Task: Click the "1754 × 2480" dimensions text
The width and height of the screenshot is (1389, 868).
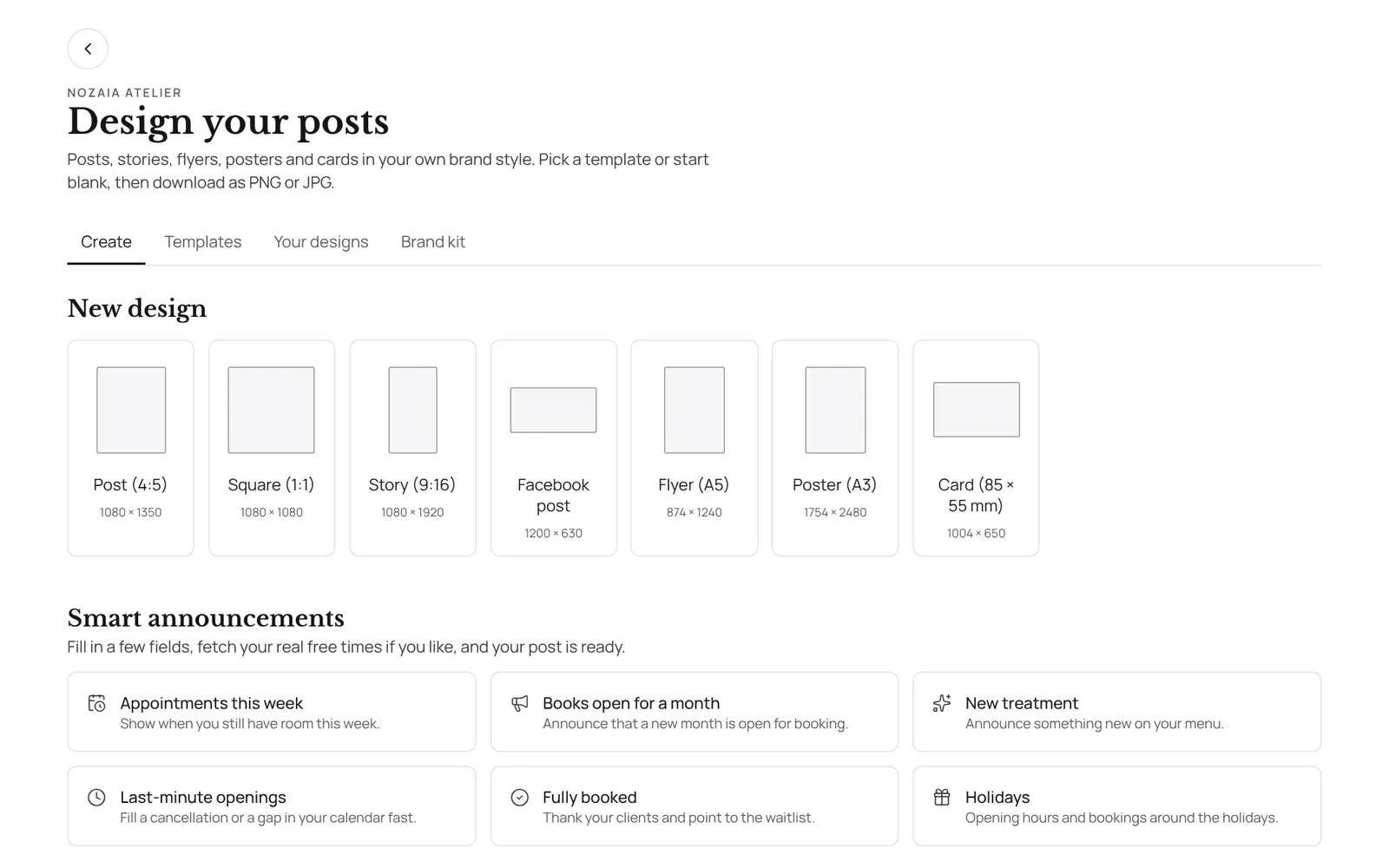Action: click(x=835, y=512)
